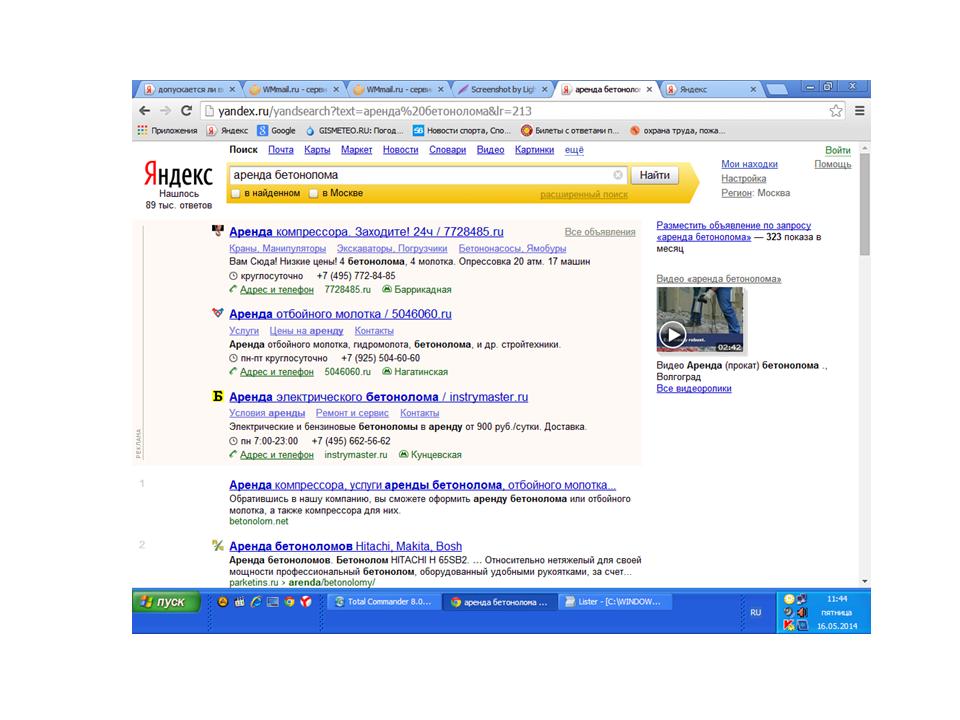
Task: Switch to the Карты service
Action: [317, 150]
